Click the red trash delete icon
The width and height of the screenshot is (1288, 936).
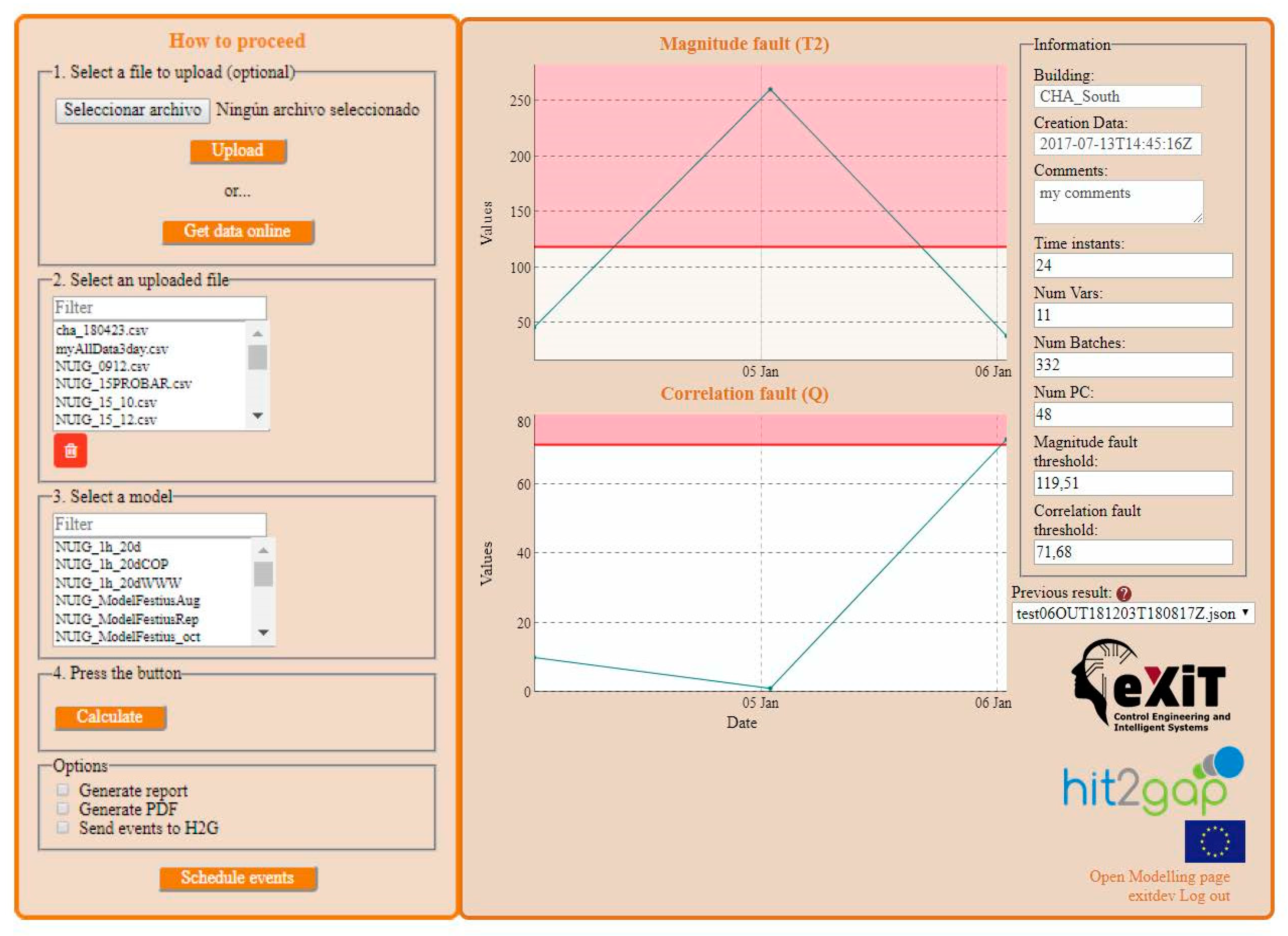click(71, 450)
